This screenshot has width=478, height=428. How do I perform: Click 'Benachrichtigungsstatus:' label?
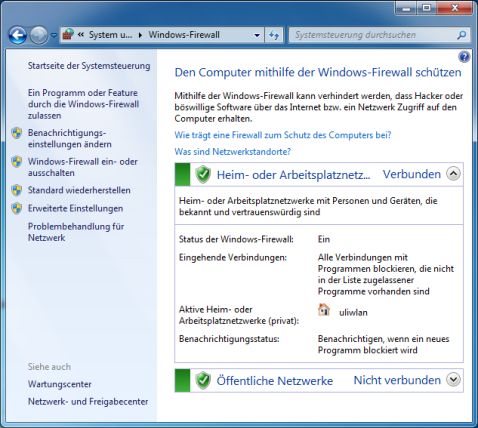pyautogui.click(x=229, y=339)
